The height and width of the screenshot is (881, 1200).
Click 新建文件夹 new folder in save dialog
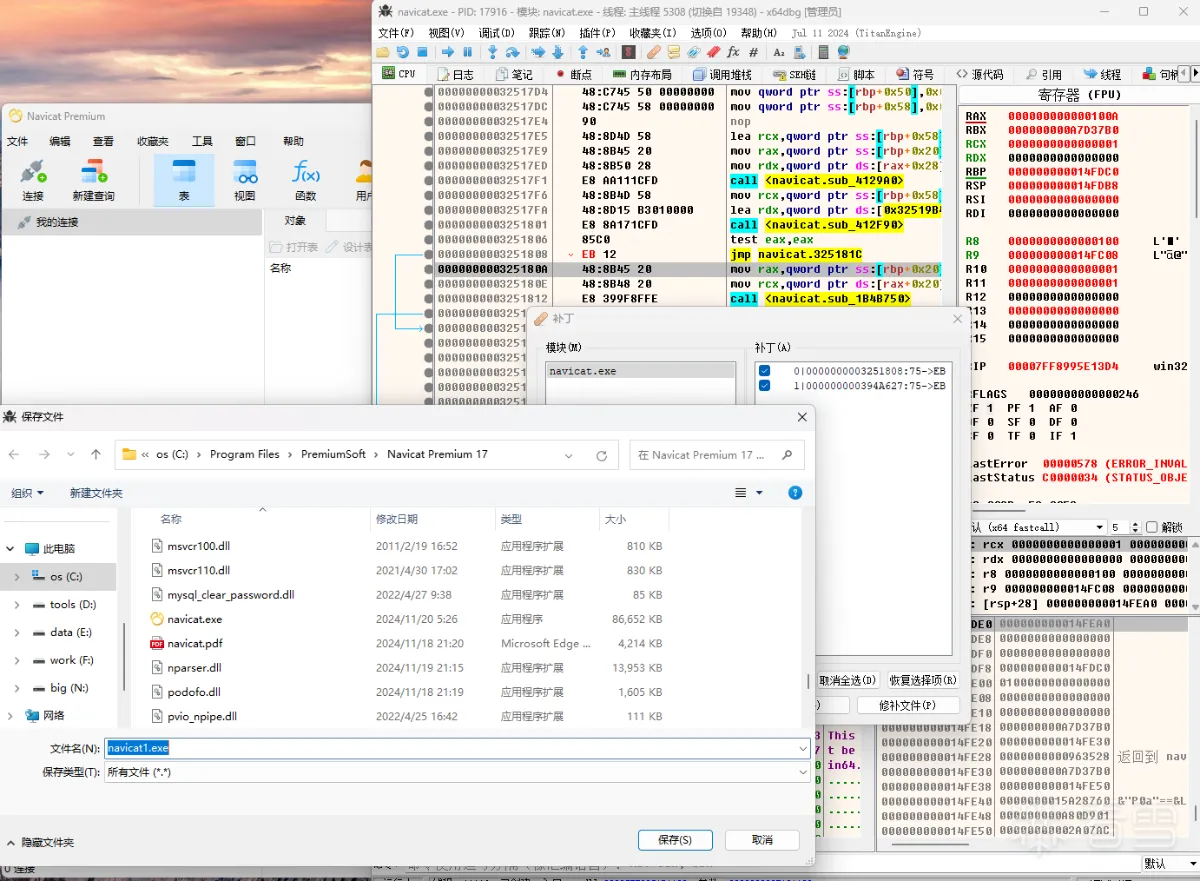coord(96,493)
